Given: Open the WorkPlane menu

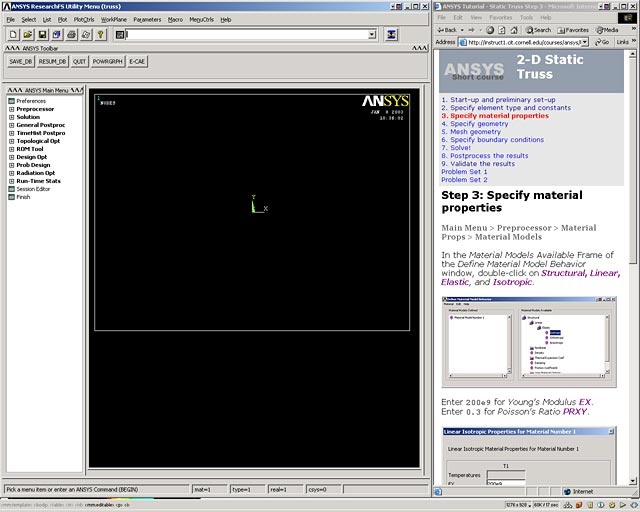Looking at the screenshot, I should pyautogui.click(x=113, y=19).
